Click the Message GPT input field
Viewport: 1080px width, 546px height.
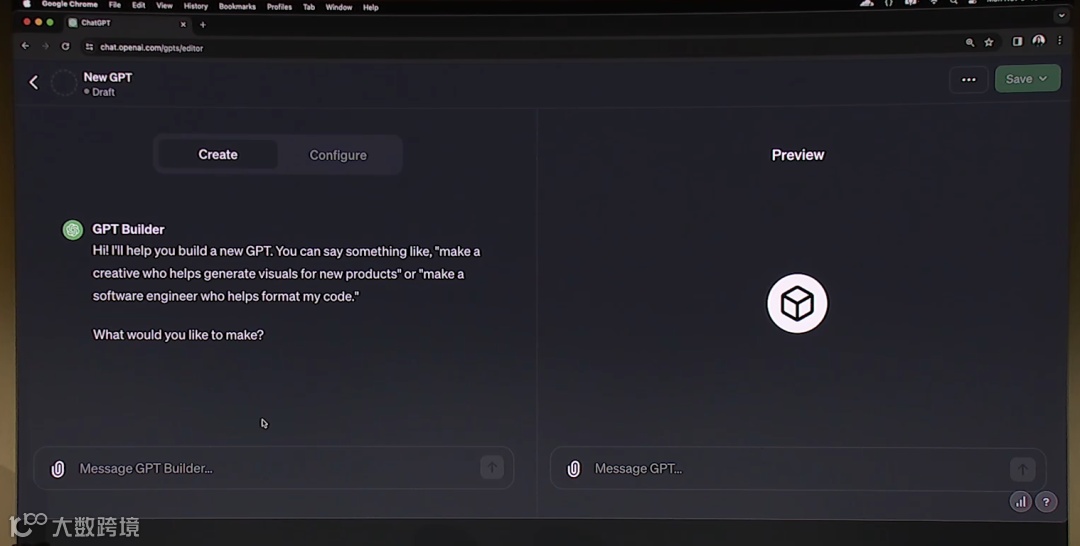pos(798,469)
